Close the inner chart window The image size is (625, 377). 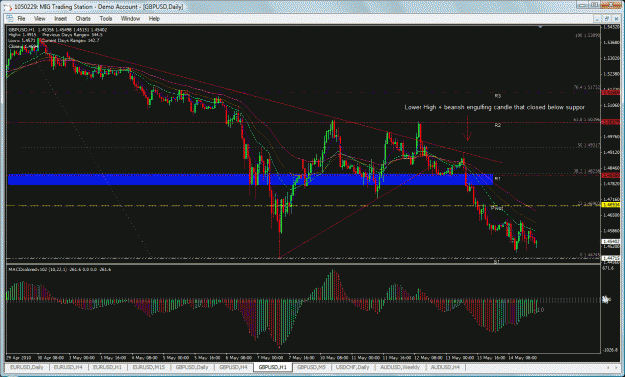615,19
